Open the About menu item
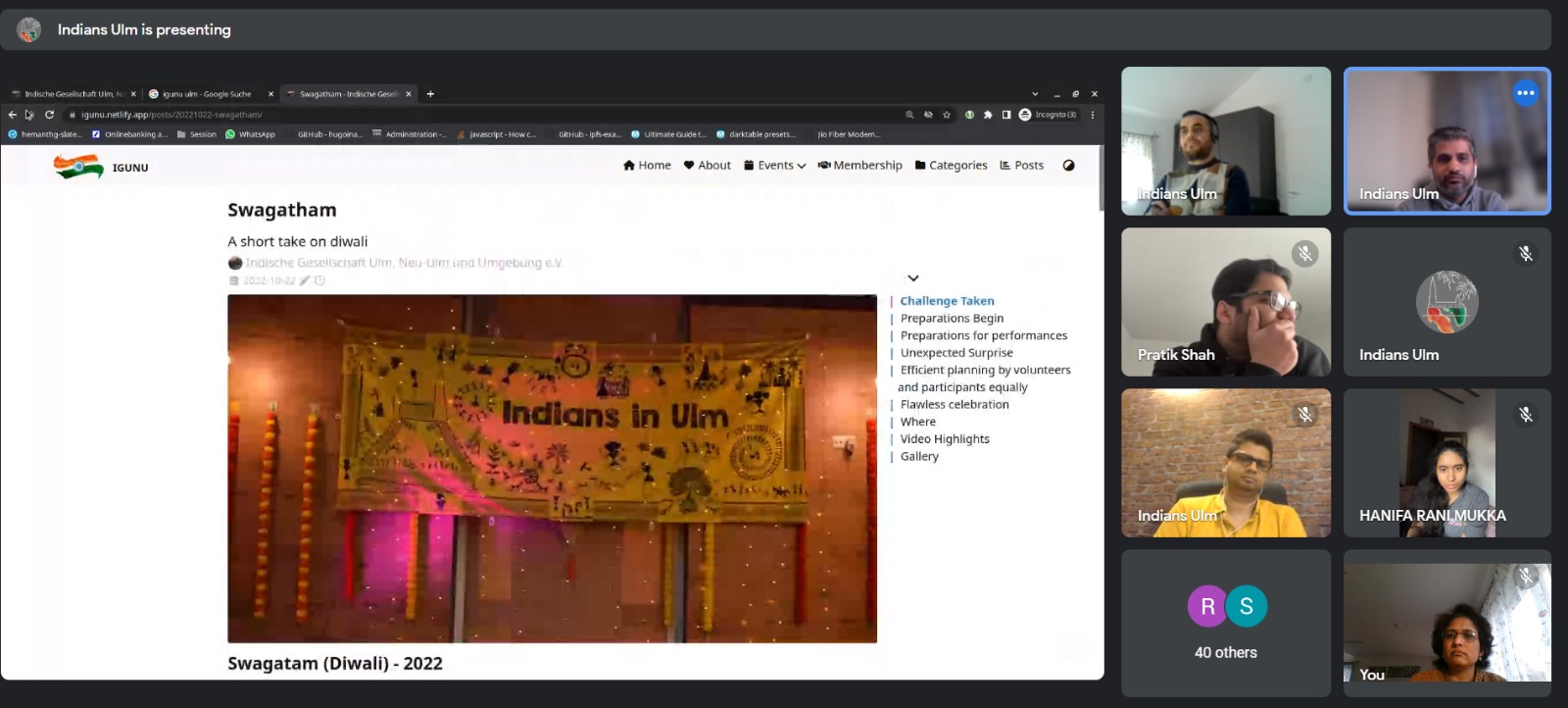Image resolution: width=1568 pixels, height=708 pixels. [x=708, y=166]
